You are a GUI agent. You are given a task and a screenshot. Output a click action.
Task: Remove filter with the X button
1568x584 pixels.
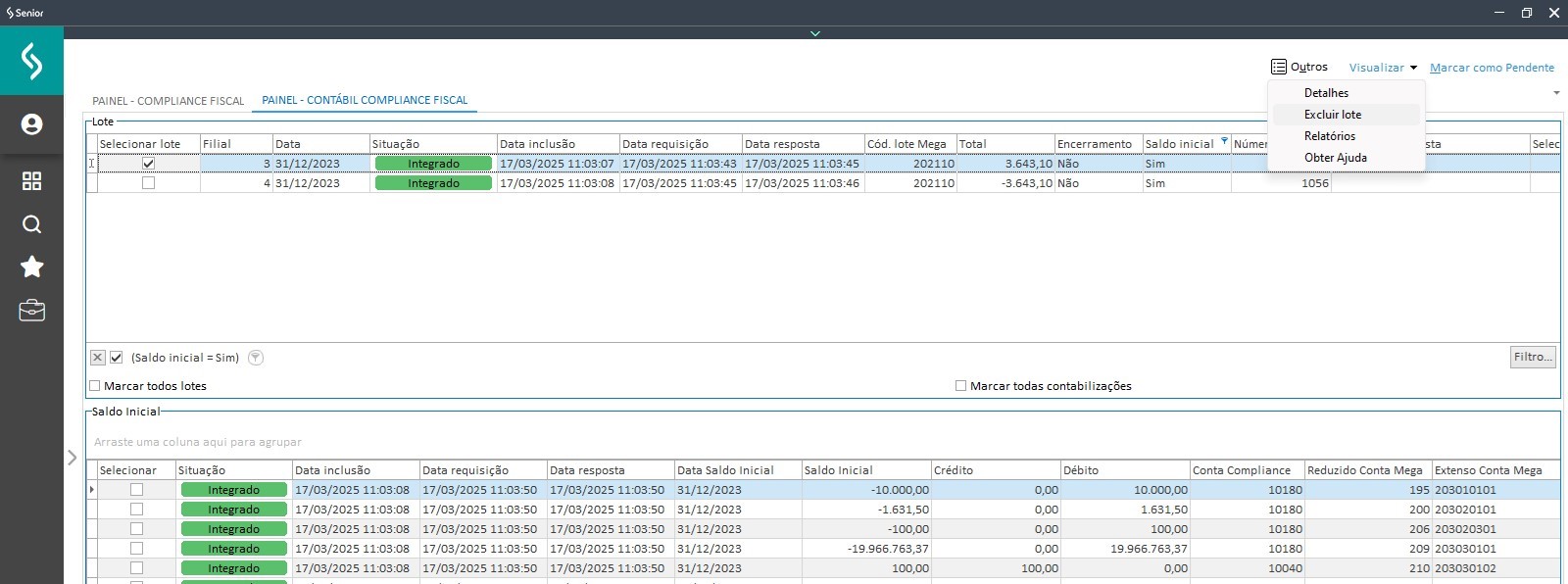tap(97, 358)
